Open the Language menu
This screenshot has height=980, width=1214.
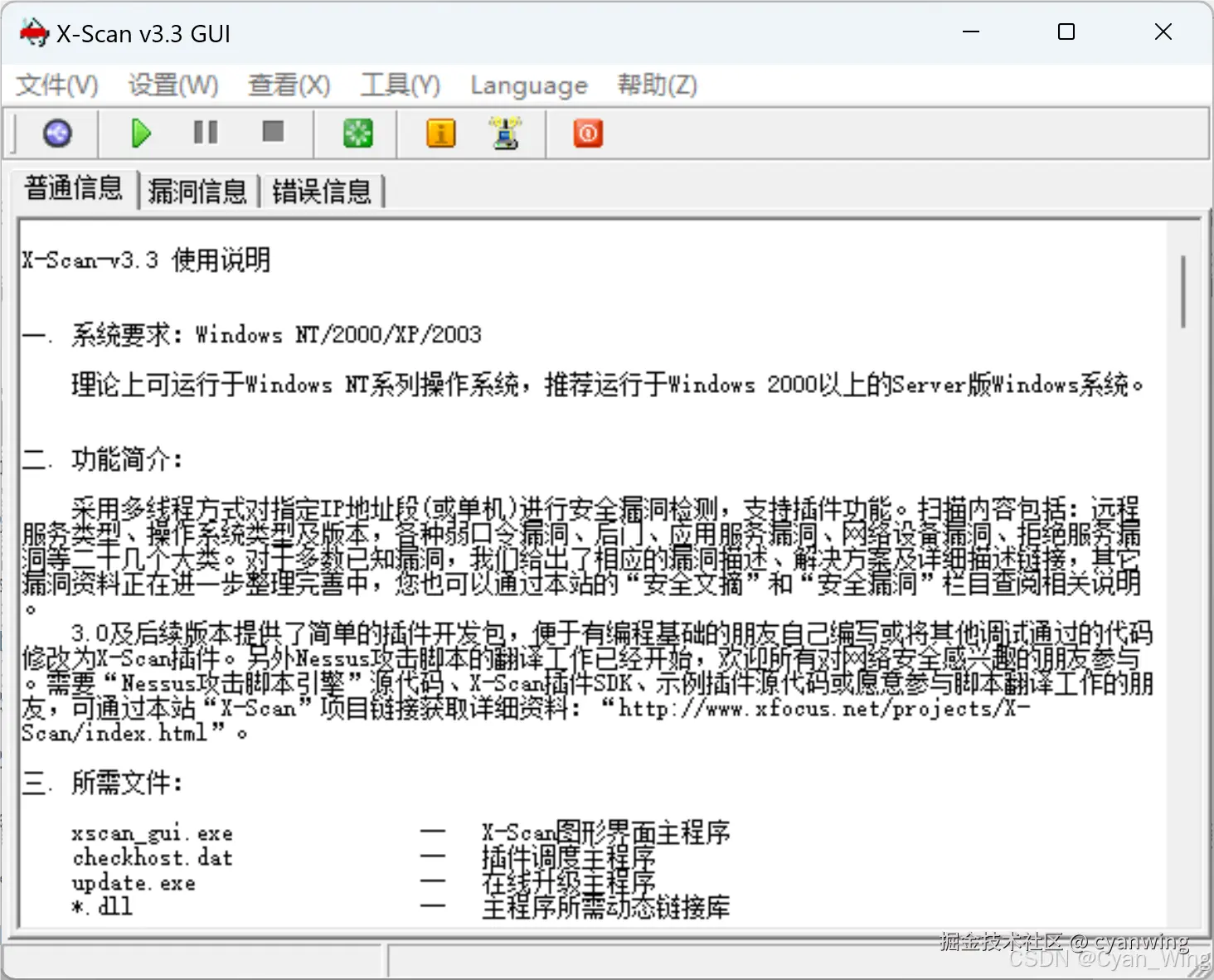529,85
